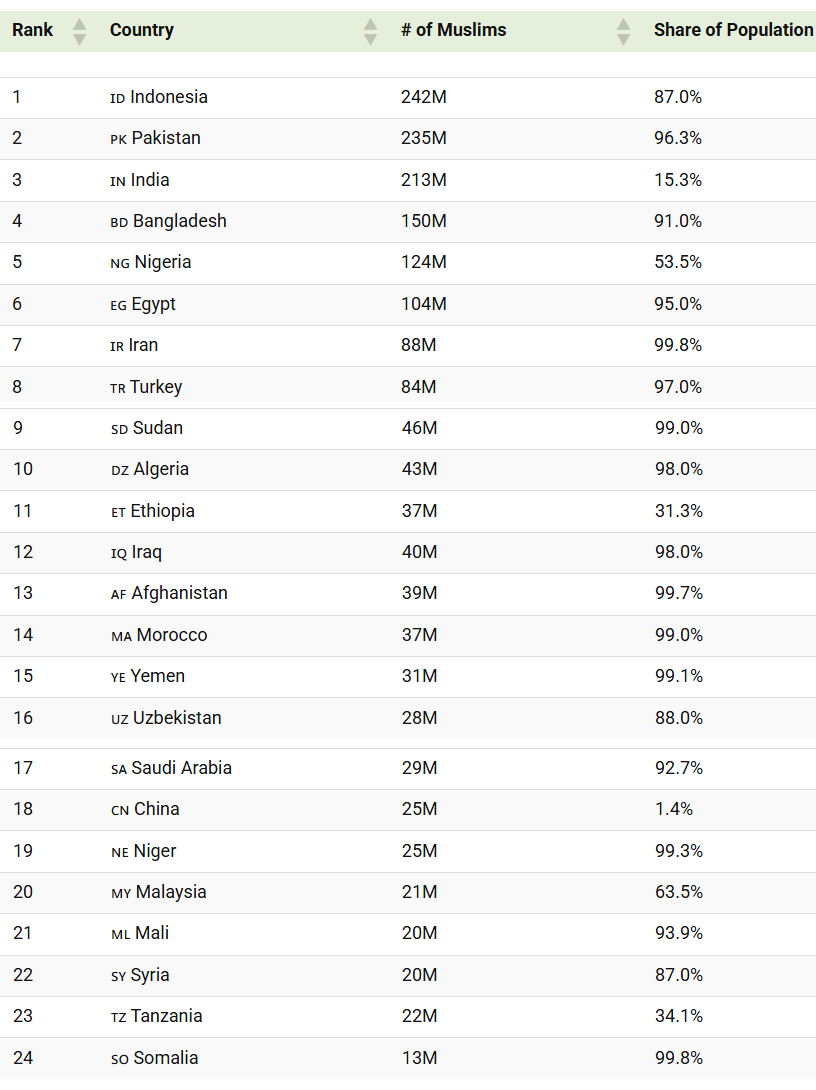
Task: Open the Afghanistan entry
Action: pos(179,593)
